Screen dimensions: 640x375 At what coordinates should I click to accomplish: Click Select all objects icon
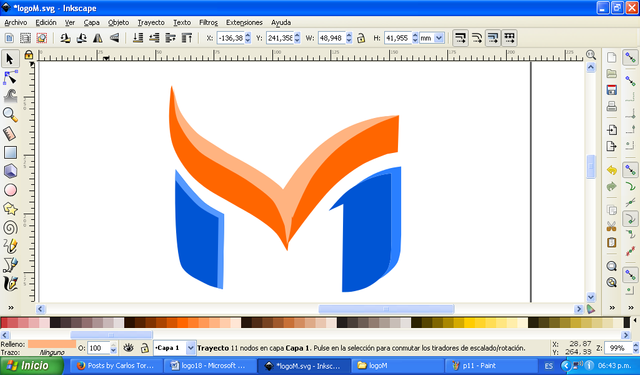point(9,38)
